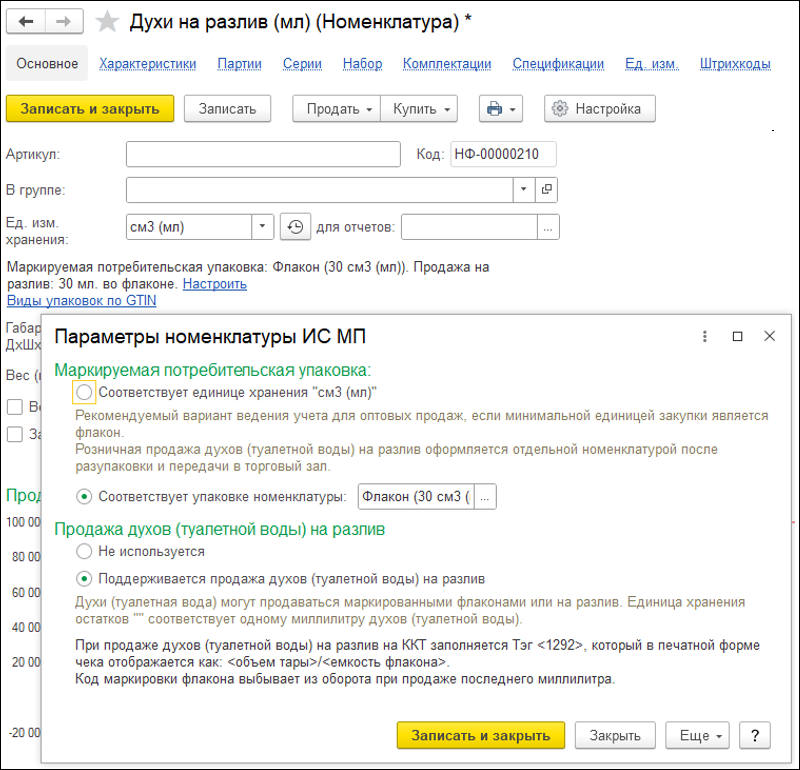
Task: Open help with the question mark button
Action: (755, 735)
